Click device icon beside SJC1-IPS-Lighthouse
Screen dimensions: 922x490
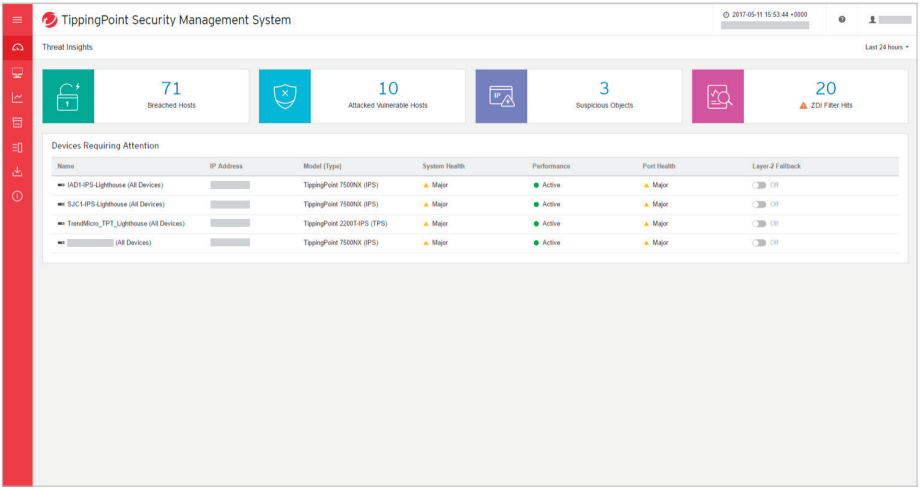coord(61,205)
